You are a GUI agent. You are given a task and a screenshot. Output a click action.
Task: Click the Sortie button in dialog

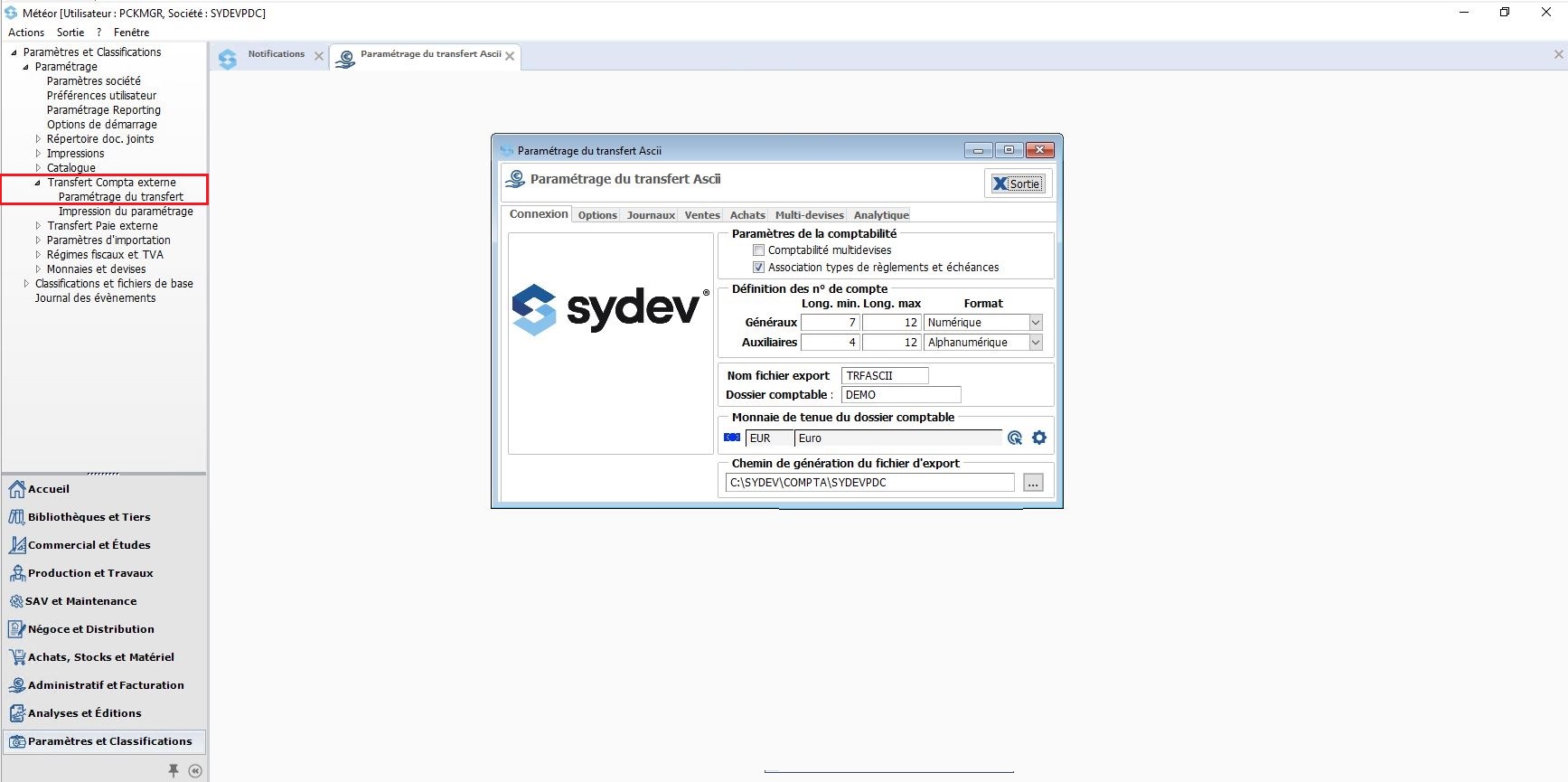click(1019, 184)
